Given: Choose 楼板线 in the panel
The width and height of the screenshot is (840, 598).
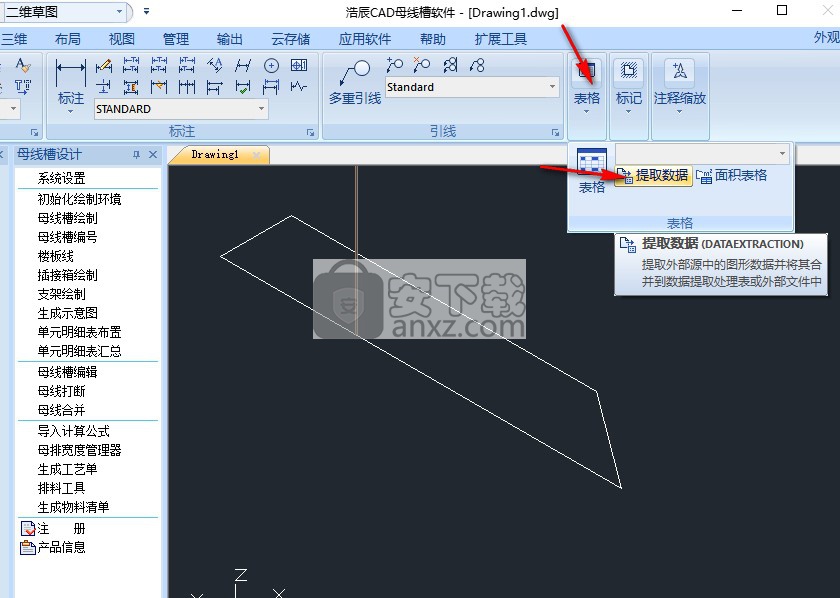Looking at the screenshot, I should (x=55, y=256).
